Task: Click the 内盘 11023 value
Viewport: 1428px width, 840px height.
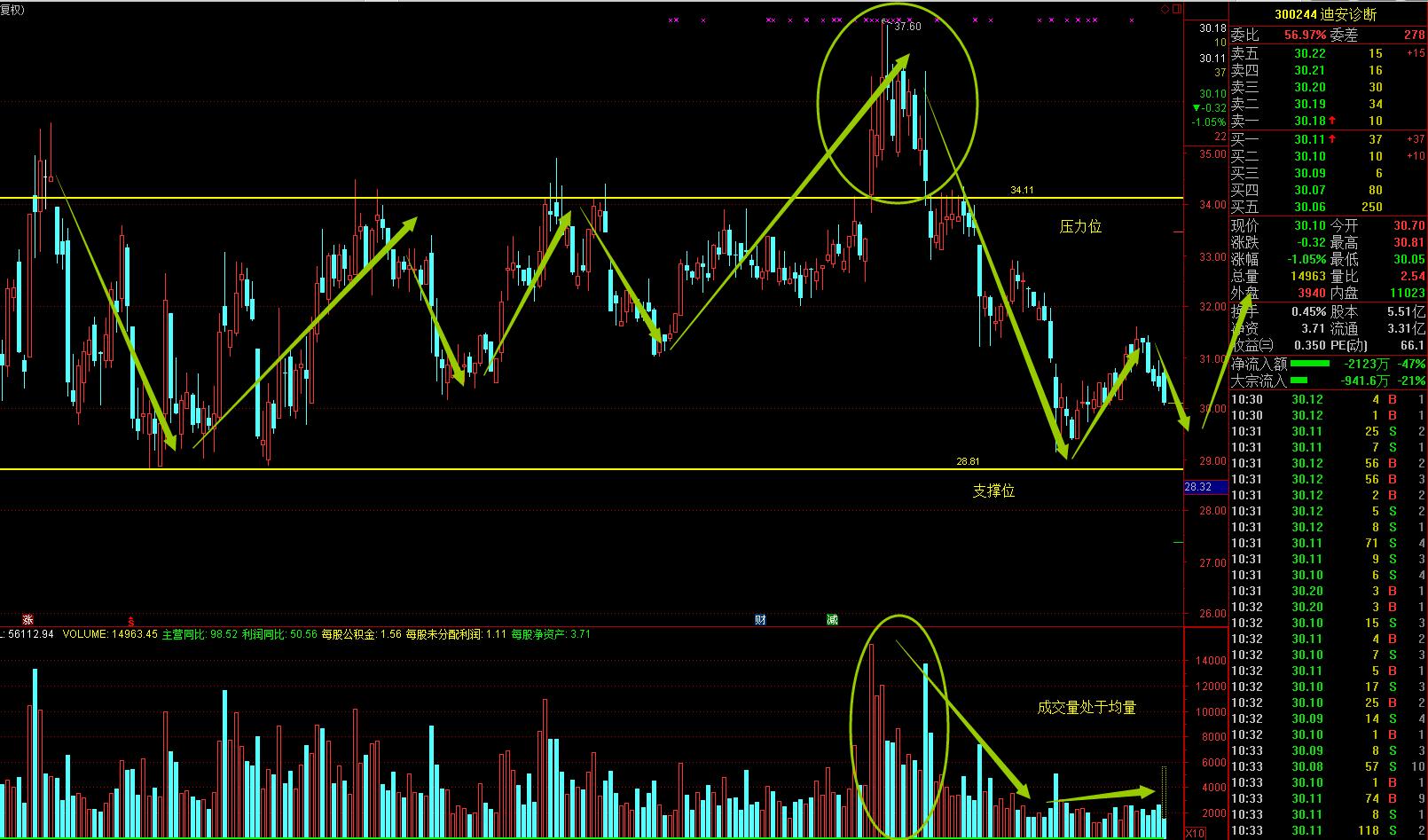Action: tap(1408, 293)
